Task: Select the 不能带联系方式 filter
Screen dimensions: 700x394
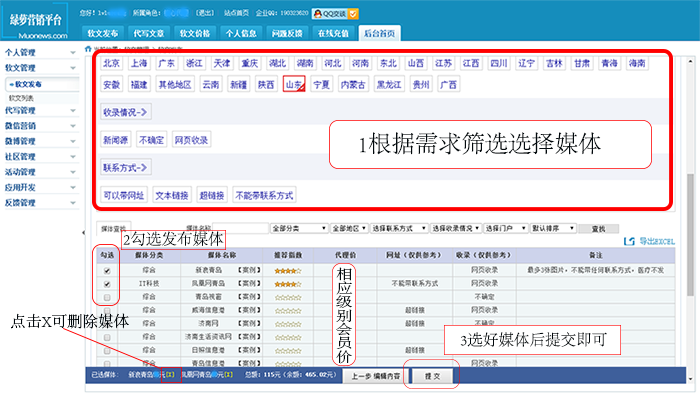Action: point(264,195)
